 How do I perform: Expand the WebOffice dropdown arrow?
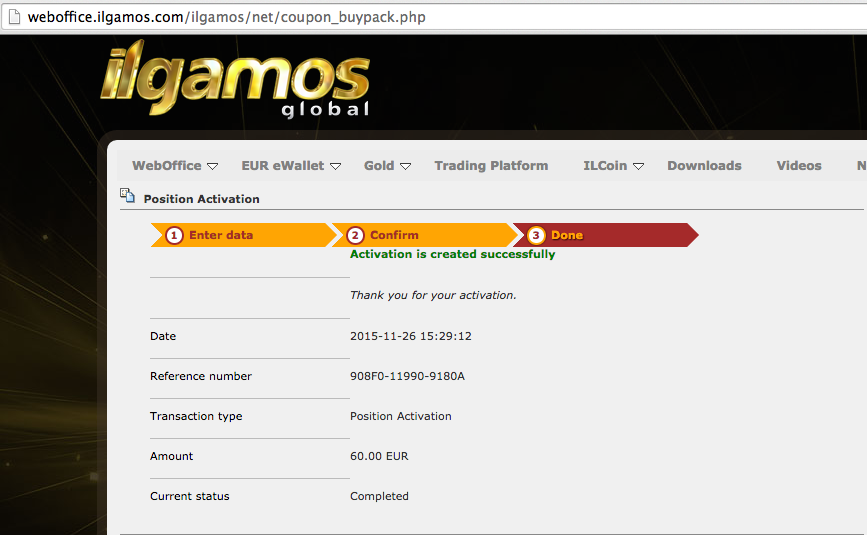(x=213, y=166)
